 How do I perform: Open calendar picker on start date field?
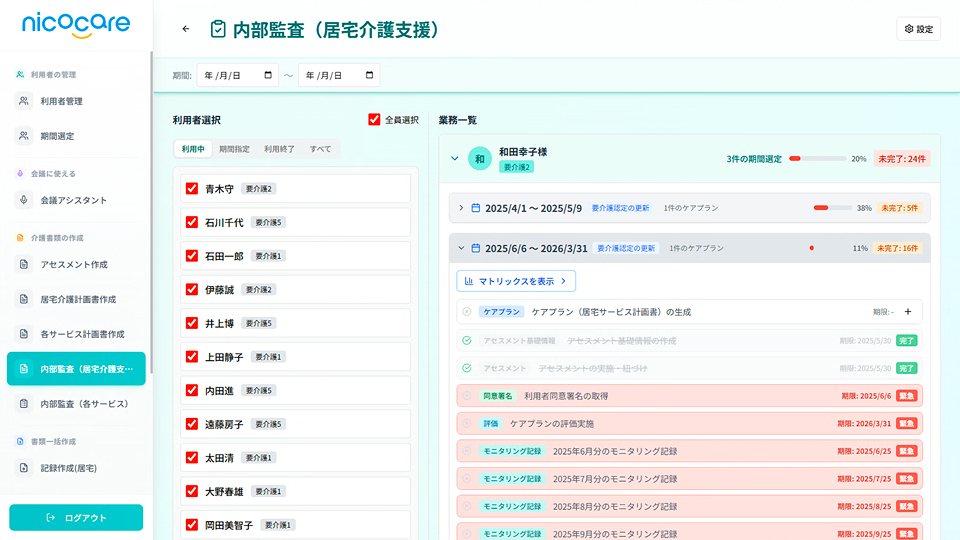[268, 75]
